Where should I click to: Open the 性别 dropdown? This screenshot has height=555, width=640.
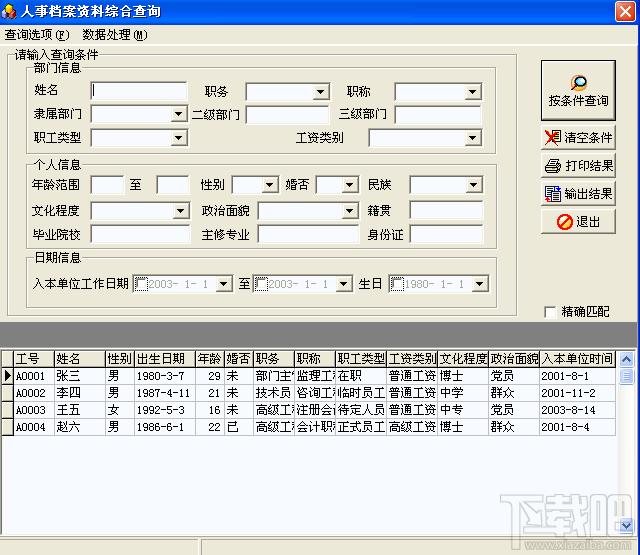(x=269, y=185)
